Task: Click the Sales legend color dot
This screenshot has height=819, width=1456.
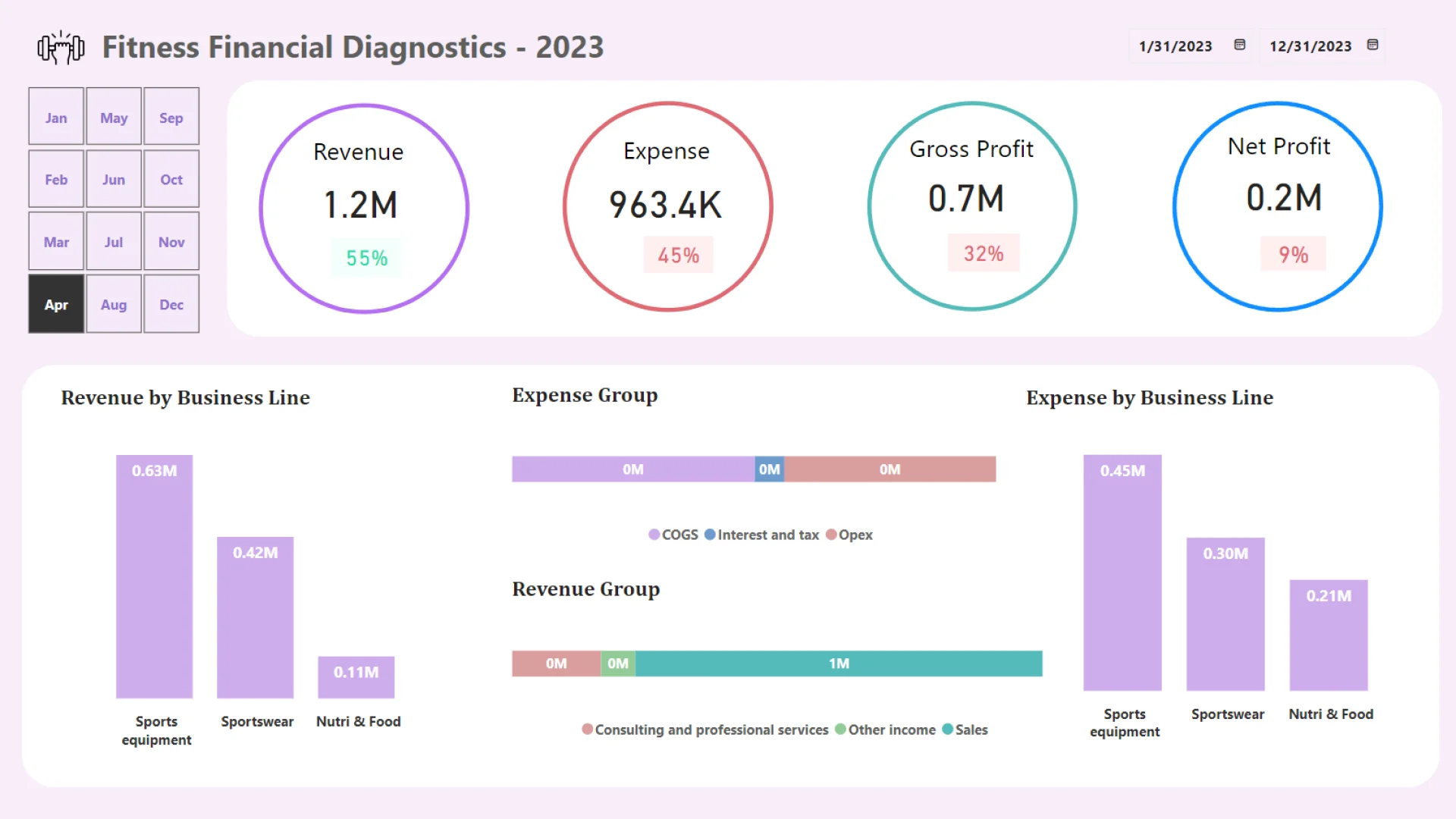Action: point(947,729)
